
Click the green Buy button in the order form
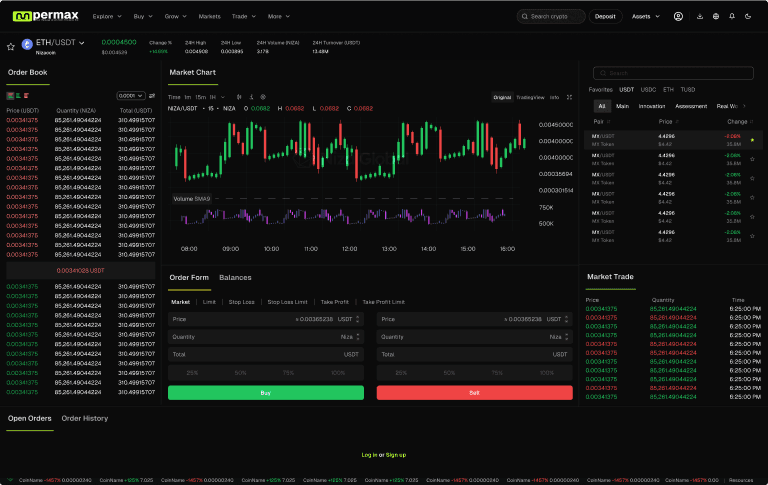pyautogui.click(x=265, y=393)
